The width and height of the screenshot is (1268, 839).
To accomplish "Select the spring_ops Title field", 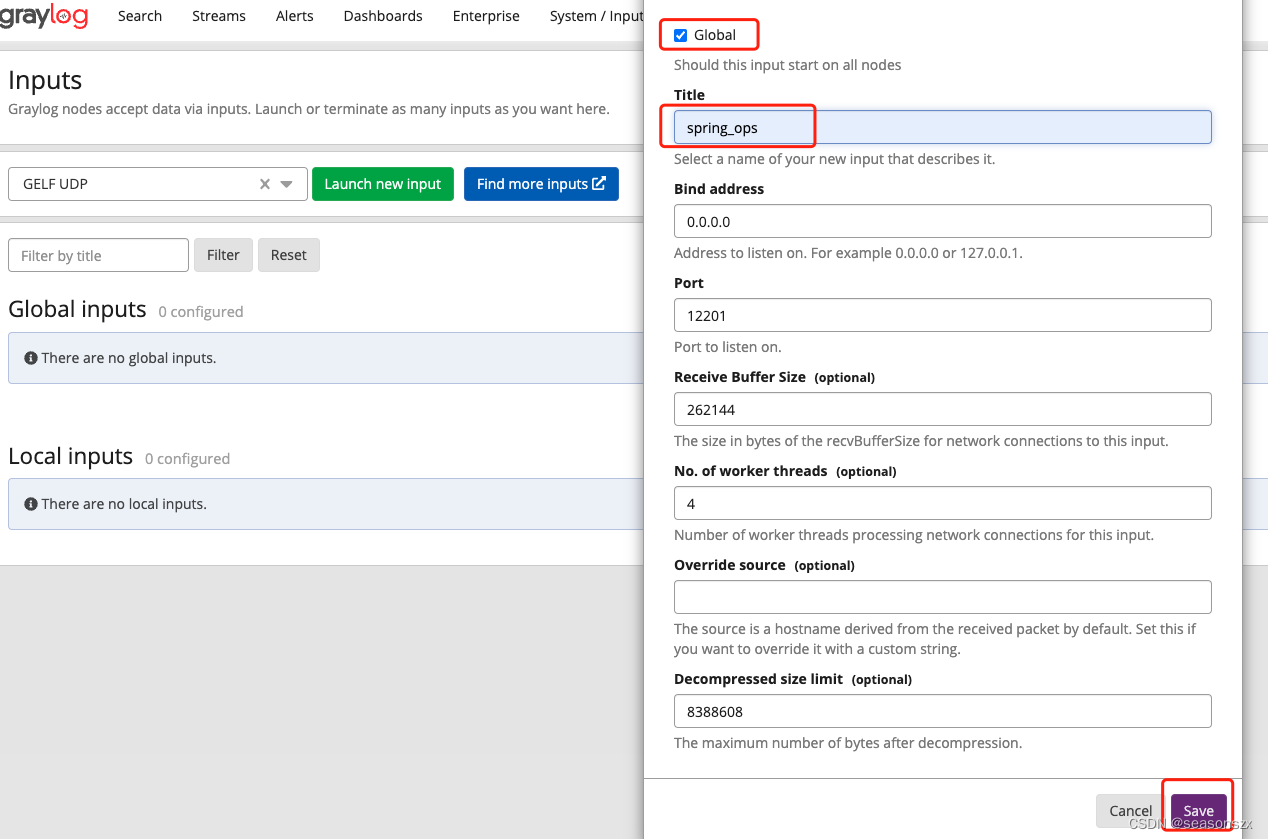I will tap(940, 127).
